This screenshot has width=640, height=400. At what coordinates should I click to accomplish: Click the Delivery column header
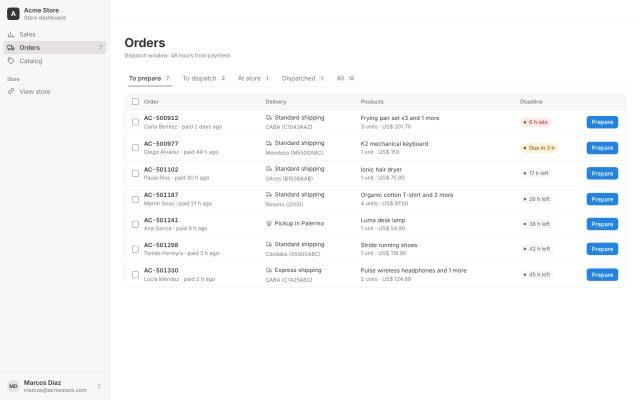tap(276, 102)
